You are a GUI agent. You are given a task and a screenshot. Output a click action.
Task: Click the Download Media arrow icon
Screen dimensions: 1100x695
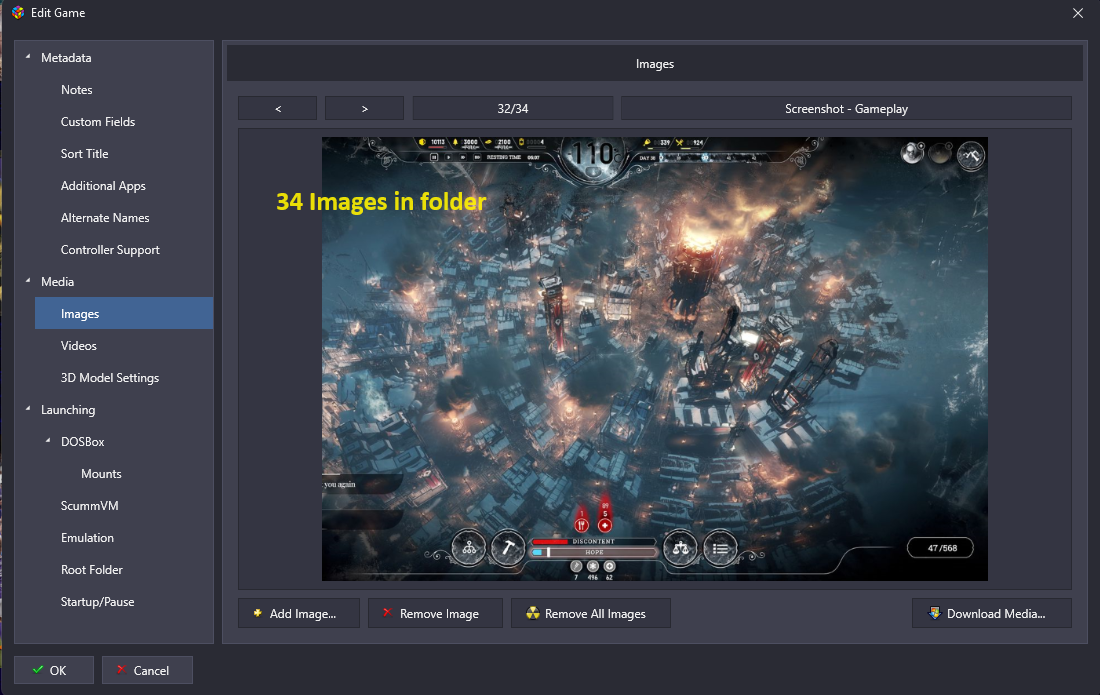tap(934, 613)
